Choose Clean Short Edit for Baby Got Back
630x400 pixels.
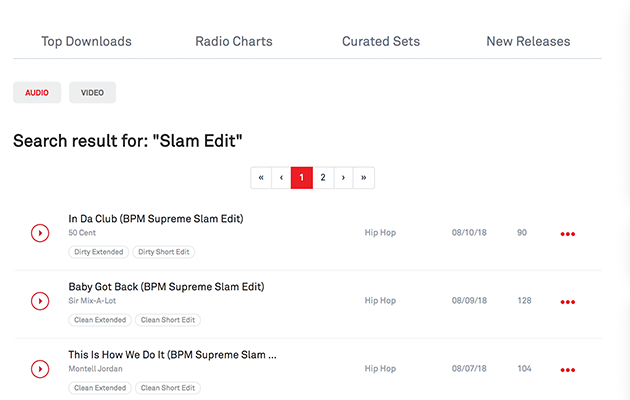pyautogui.click(x=169, y=320)
